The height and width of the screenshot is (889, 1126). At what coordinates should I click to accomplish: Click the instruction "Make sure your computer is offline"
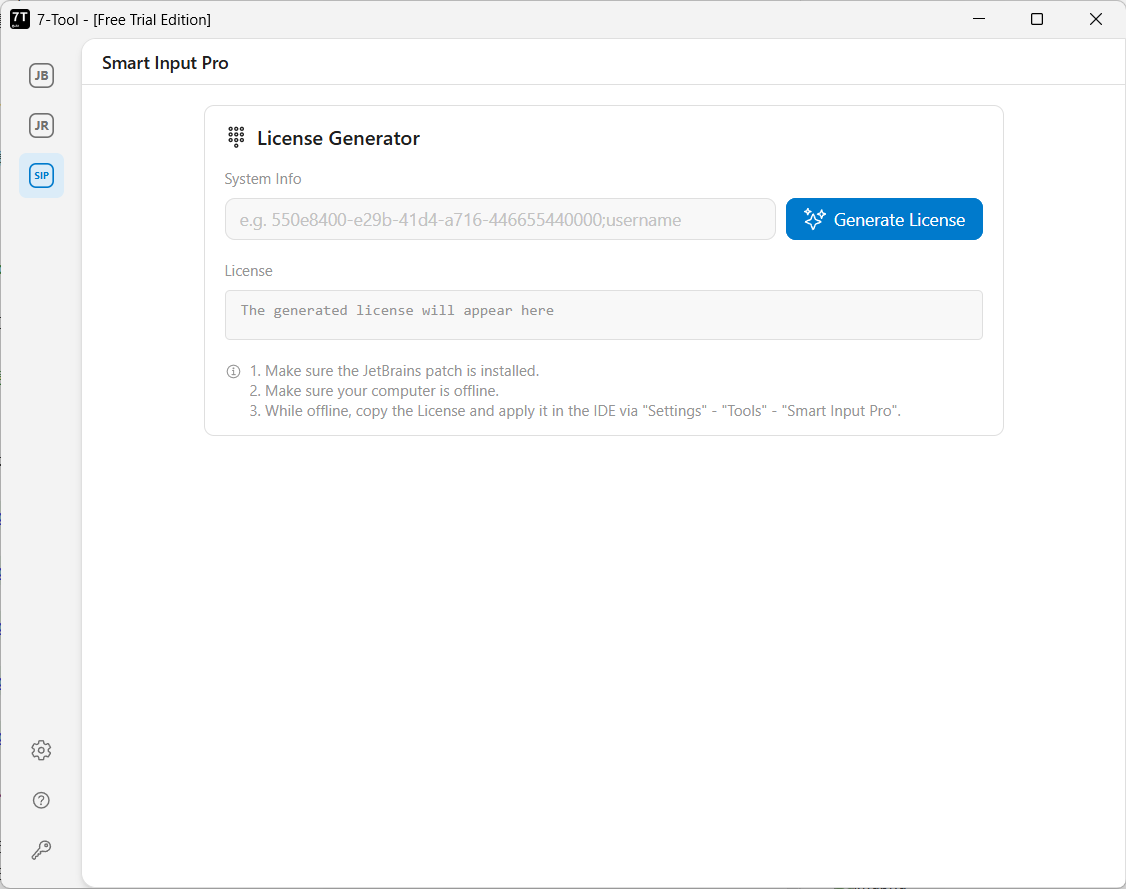tap(374, 391)
